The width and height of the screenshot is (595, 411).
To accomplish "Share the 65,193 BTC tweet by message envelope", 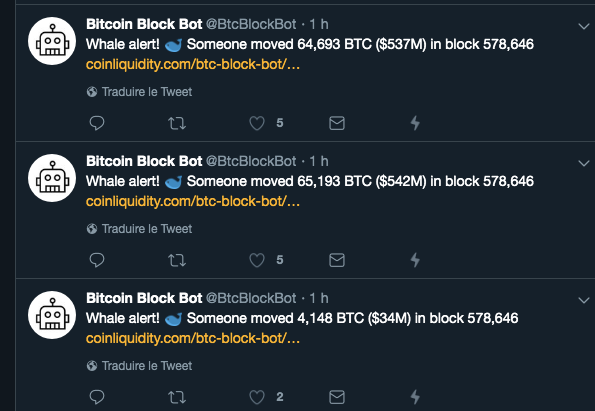I will (x=337, y=260).
